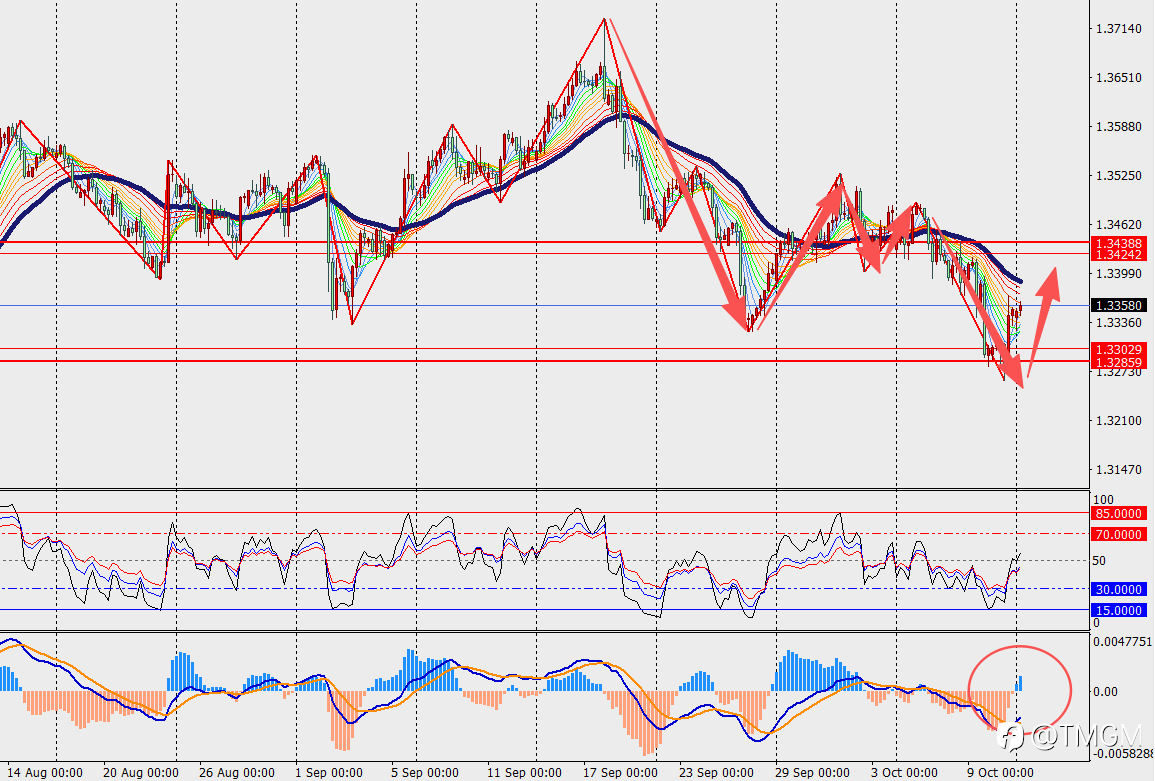Click the 85.0000 overbought level label

pos(1118,514)
